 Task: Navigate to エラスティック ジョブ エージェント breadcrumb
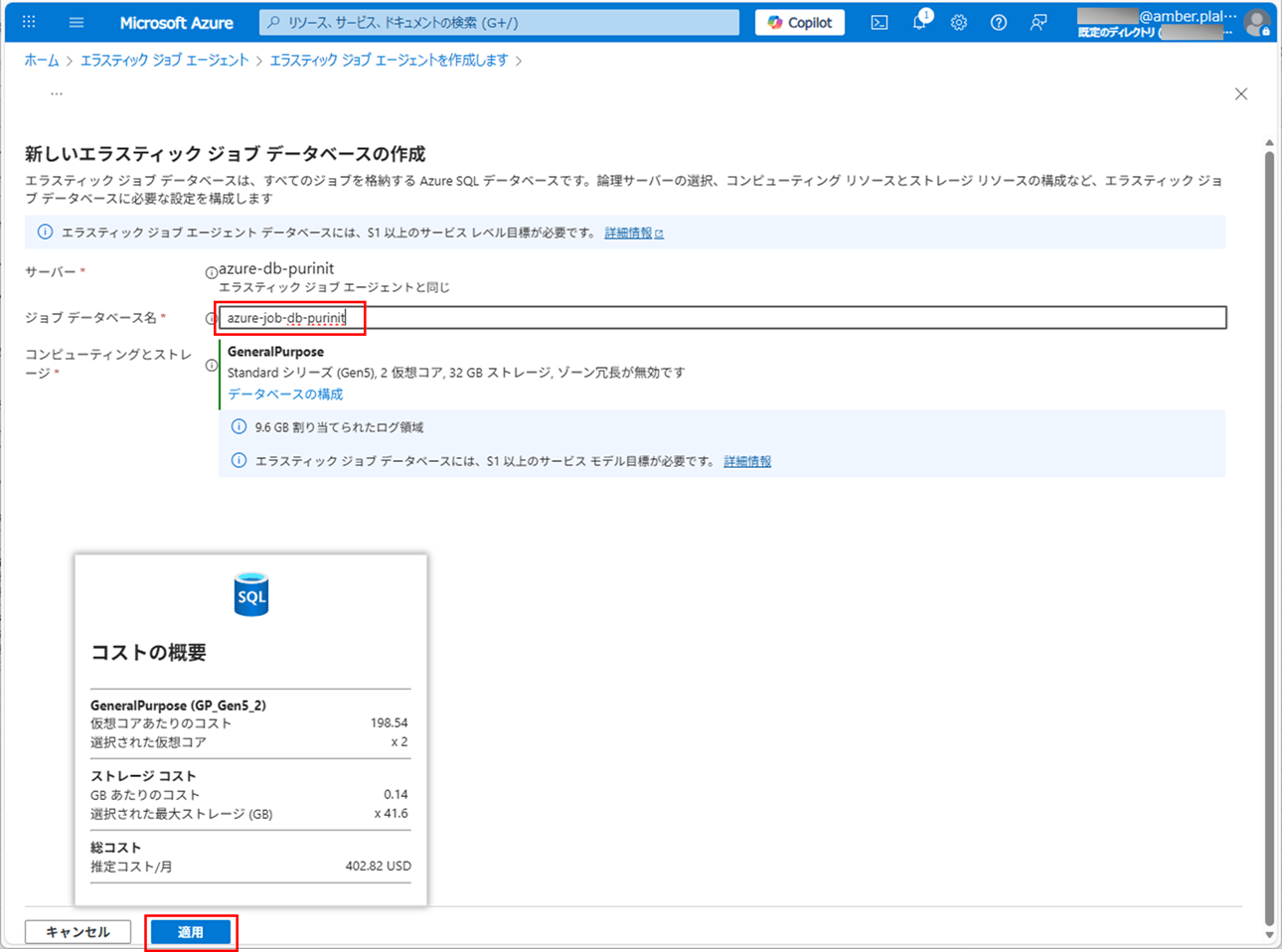[x=164, y=61]
